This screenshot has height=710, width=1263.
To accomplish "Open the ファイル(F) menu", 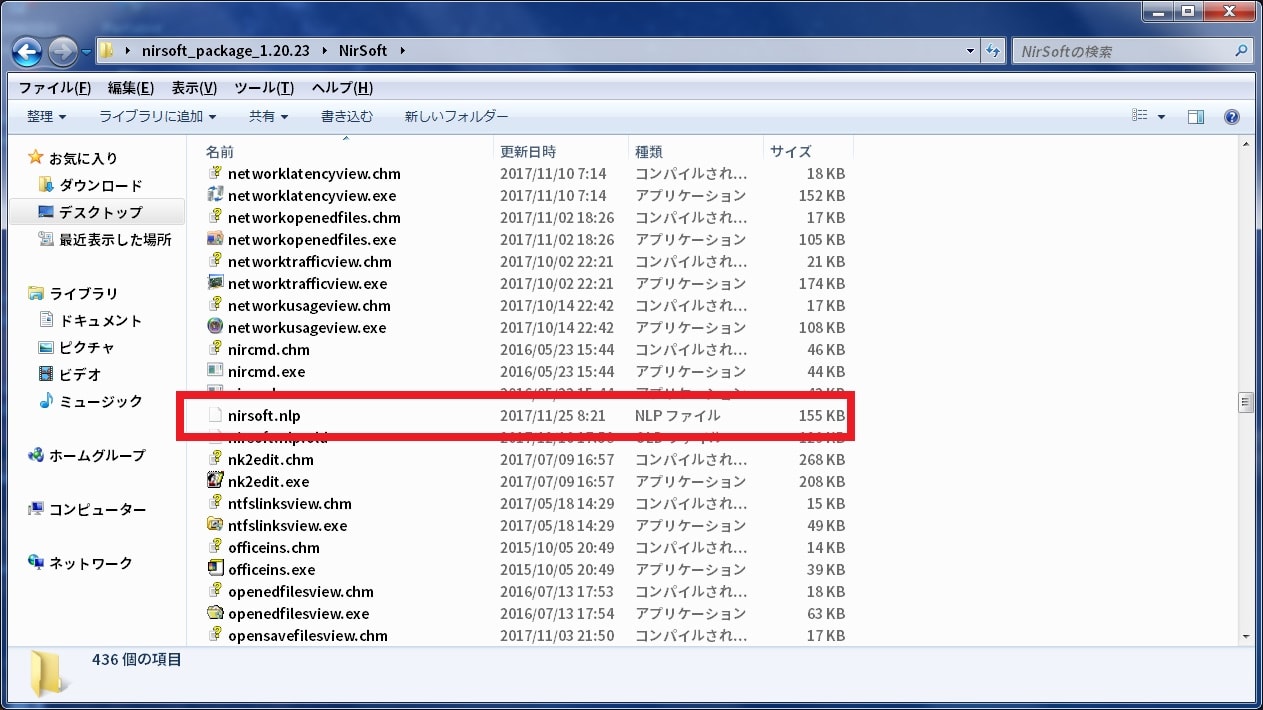I will [55, 88].
